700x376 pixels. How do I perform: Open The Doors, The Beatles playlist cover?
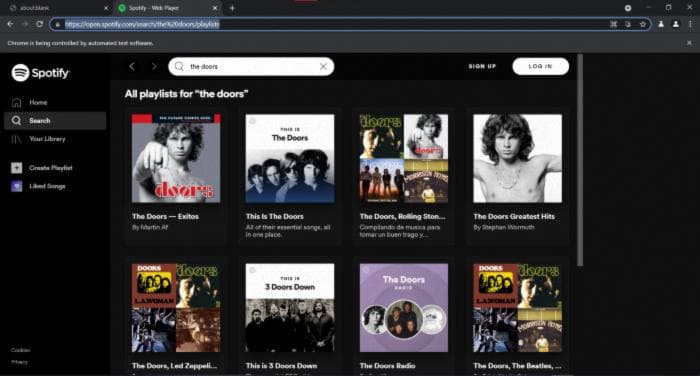(518, 308)
